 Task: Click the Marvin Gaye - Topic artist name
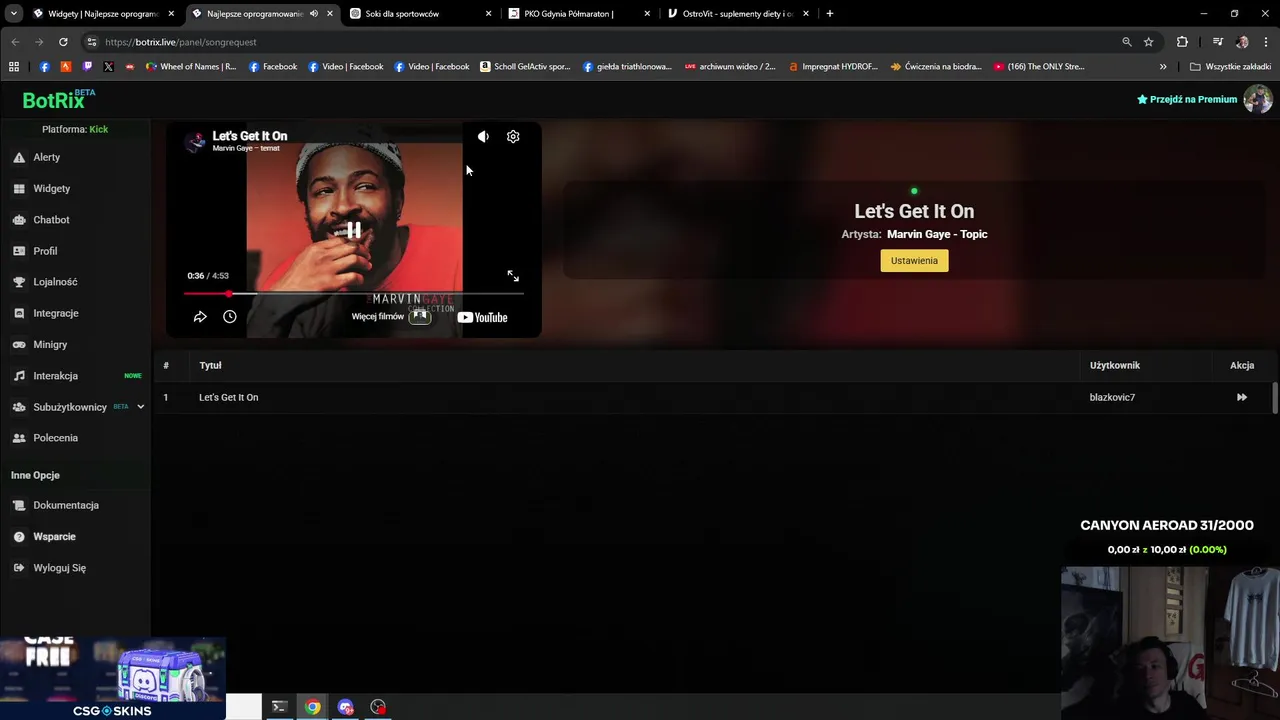(937, 234)
